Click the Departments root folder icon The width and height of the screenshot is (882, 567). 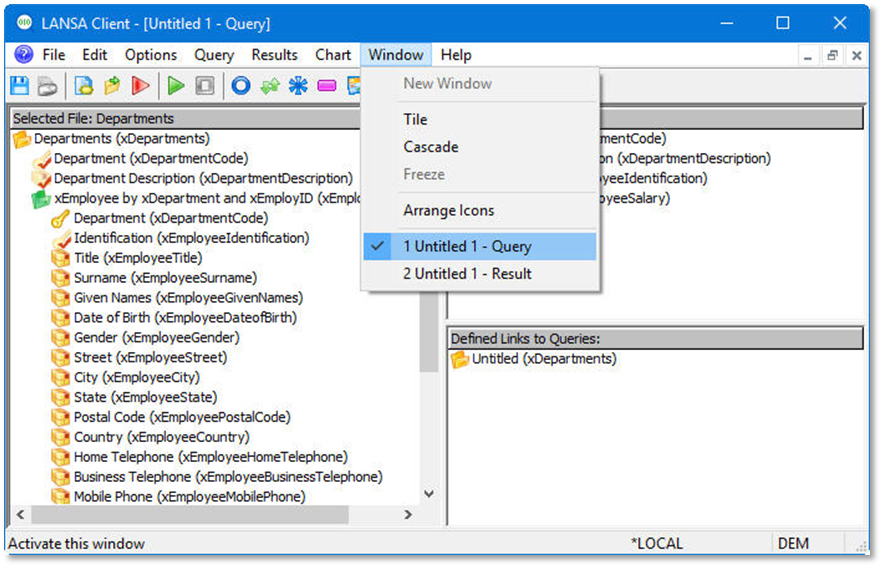coord(22,139)
